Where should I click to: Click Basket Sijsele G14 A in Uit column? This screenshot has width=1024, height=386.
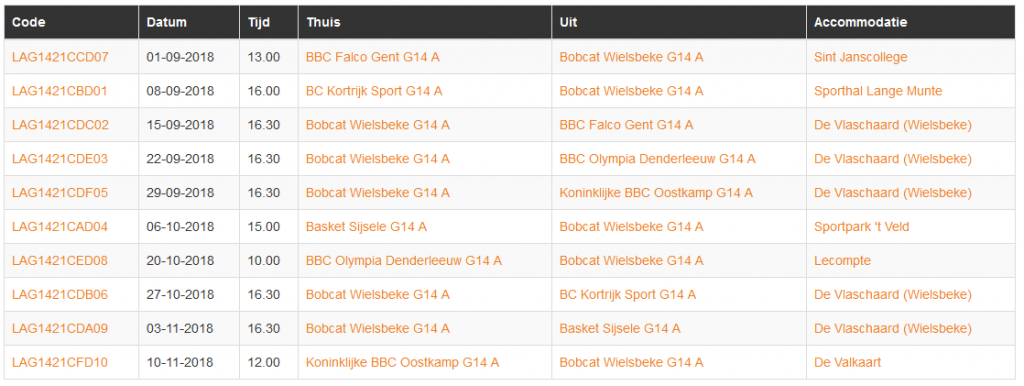coord(620,329)
